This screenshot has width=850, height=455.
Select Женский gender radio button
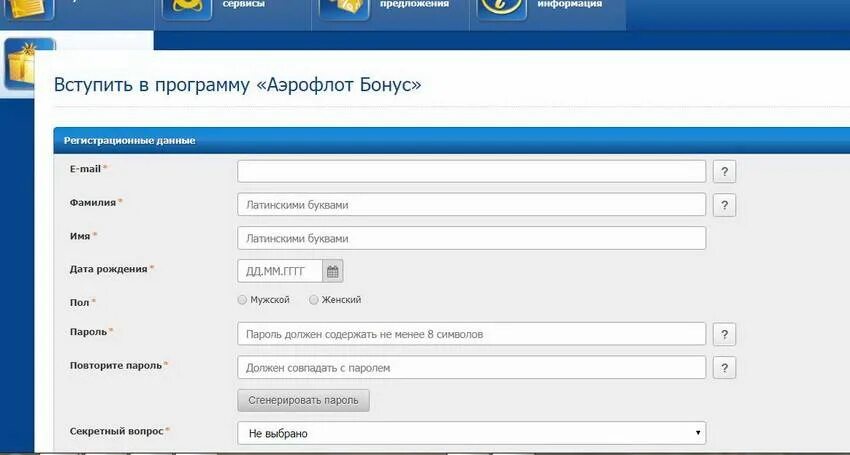[x=313, y=300]
